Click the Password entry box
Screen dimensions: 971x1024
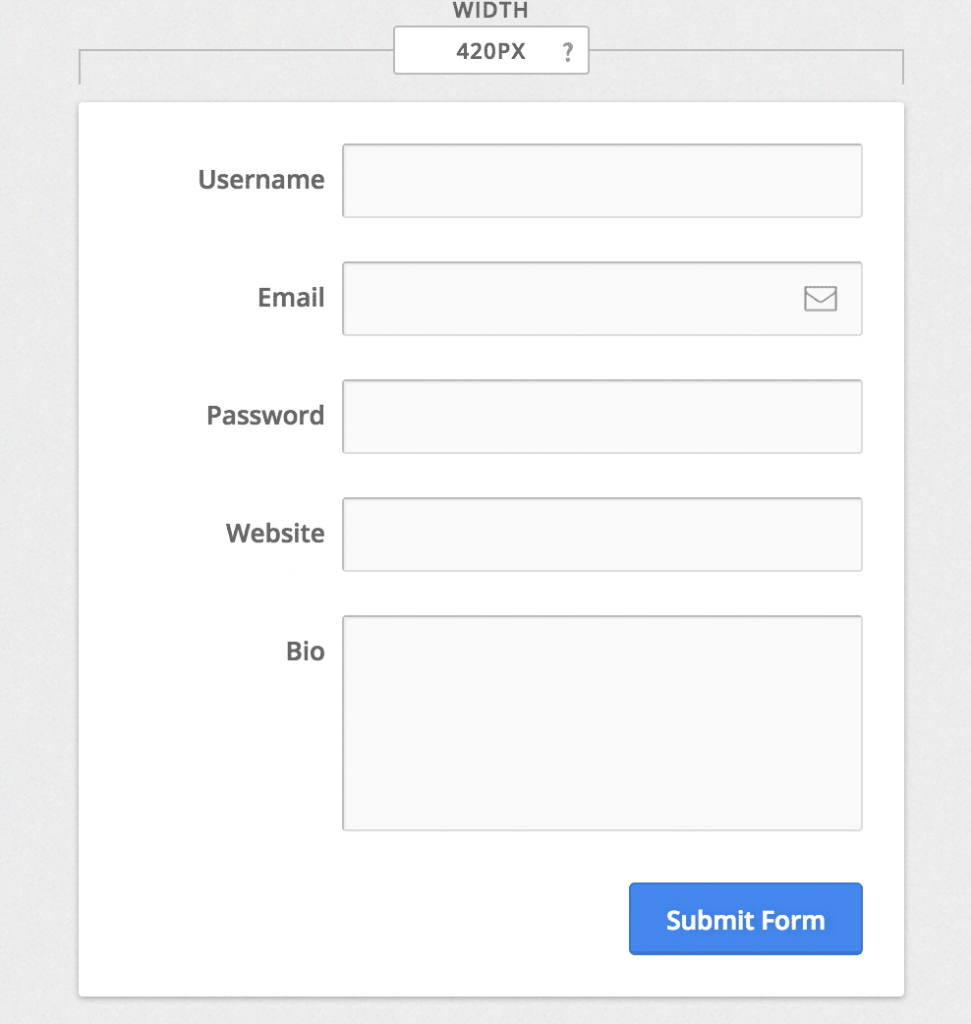click(602, 416)
